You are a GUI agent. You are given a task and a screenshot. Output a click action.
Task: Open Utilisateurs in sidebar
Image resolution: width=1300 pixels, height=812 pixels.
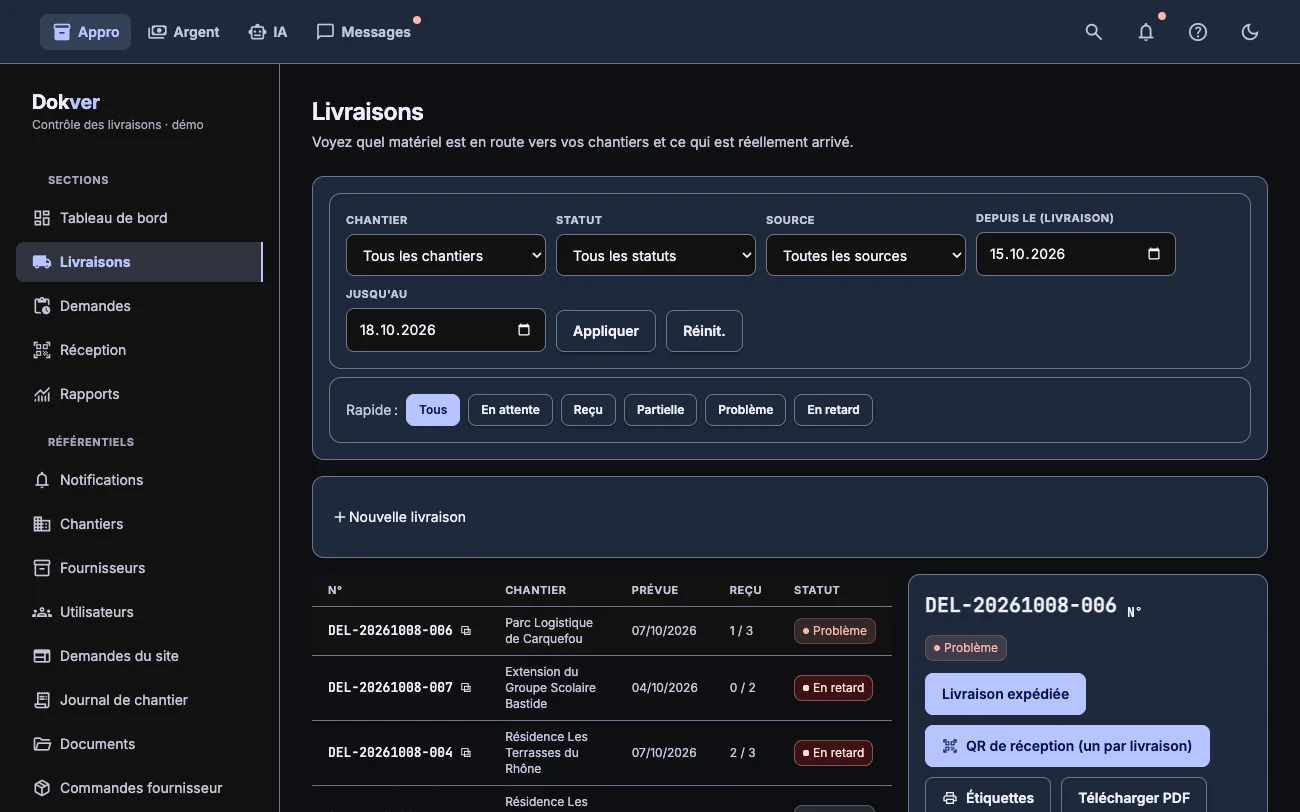(x=139, y=612)
